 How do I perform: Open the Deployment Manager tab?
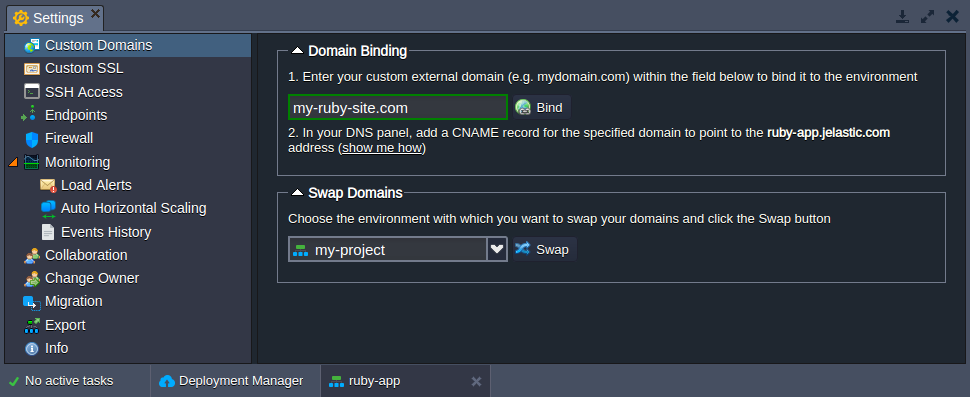235,381
